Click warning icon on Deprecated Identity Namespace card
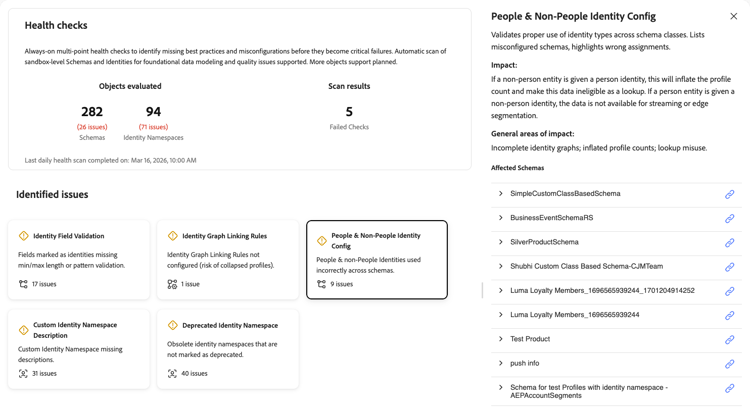The width and height of the screenshot is (750, 411). click(x=173, y=326)
